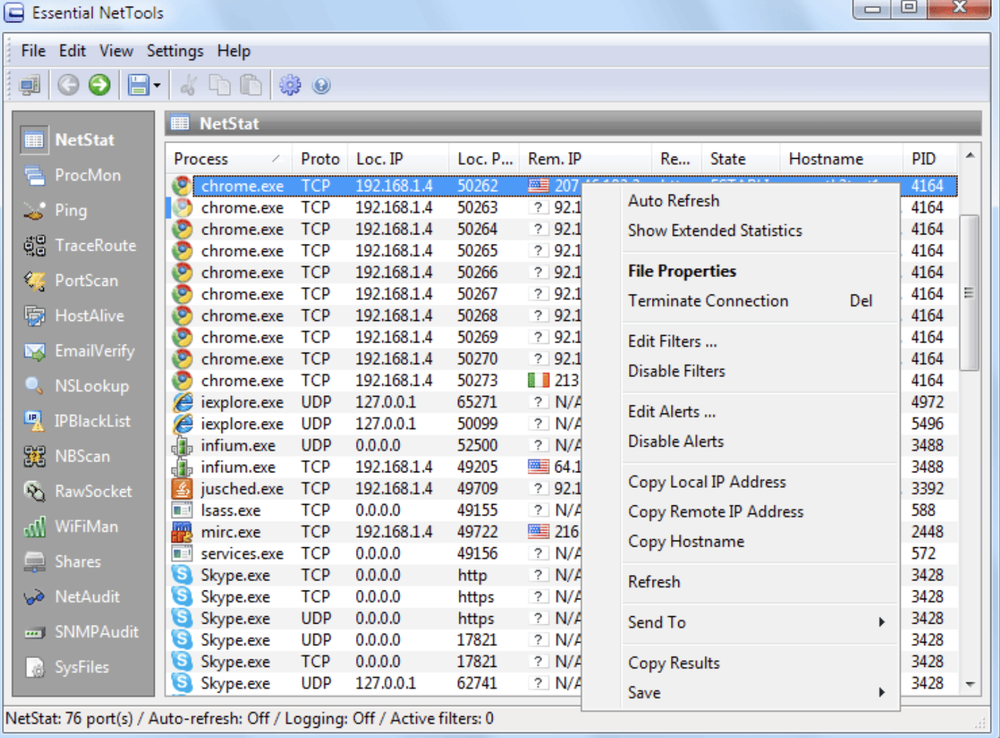Screen dimensions: 1000x738
Task: Open the Edit menu
Action: pos(72,51)
